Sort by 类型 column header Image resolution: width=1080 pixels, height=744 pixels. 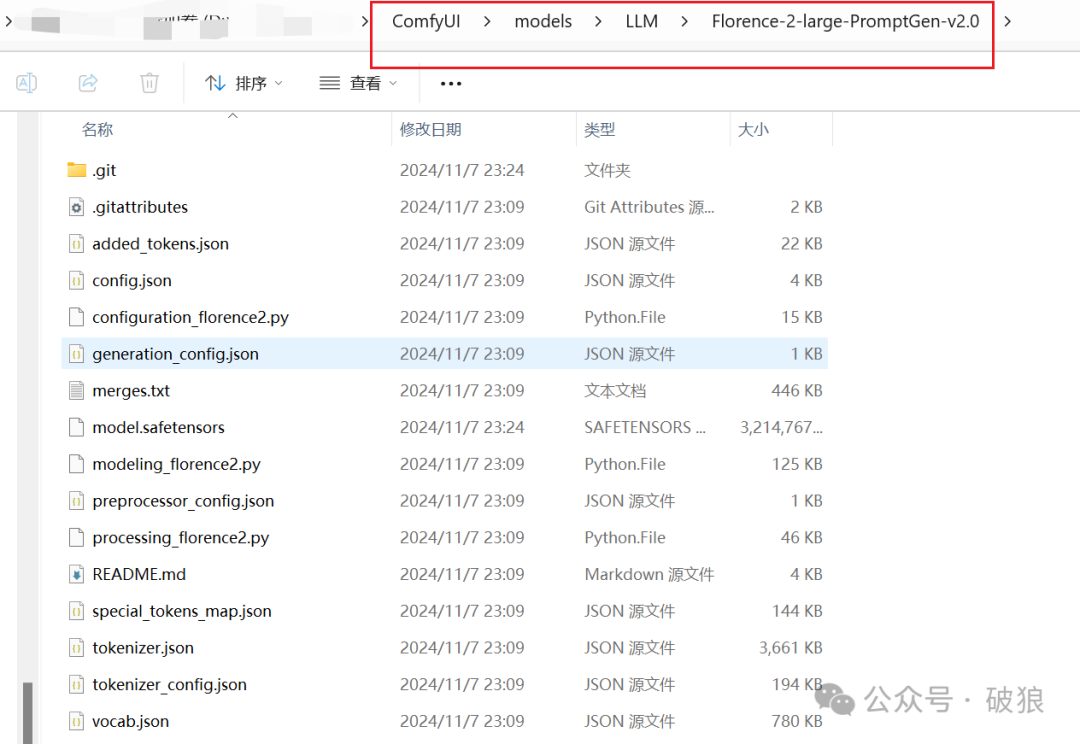[x=599, y=130]
